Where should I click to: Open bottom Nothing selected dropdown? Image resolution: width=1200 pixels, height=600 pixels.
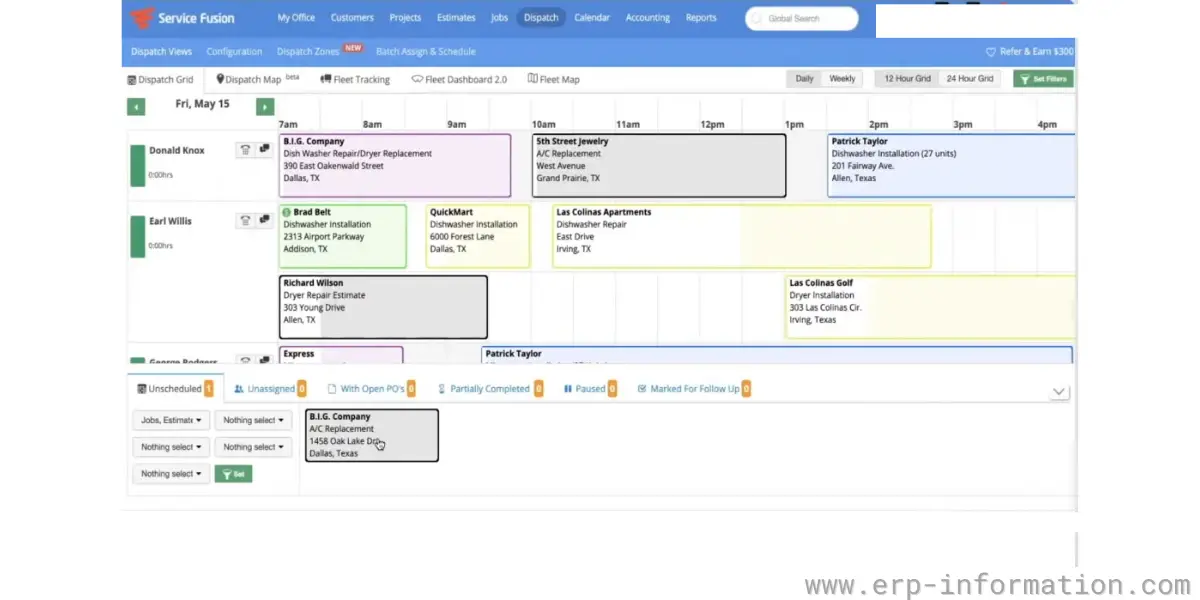coord(171,474)
